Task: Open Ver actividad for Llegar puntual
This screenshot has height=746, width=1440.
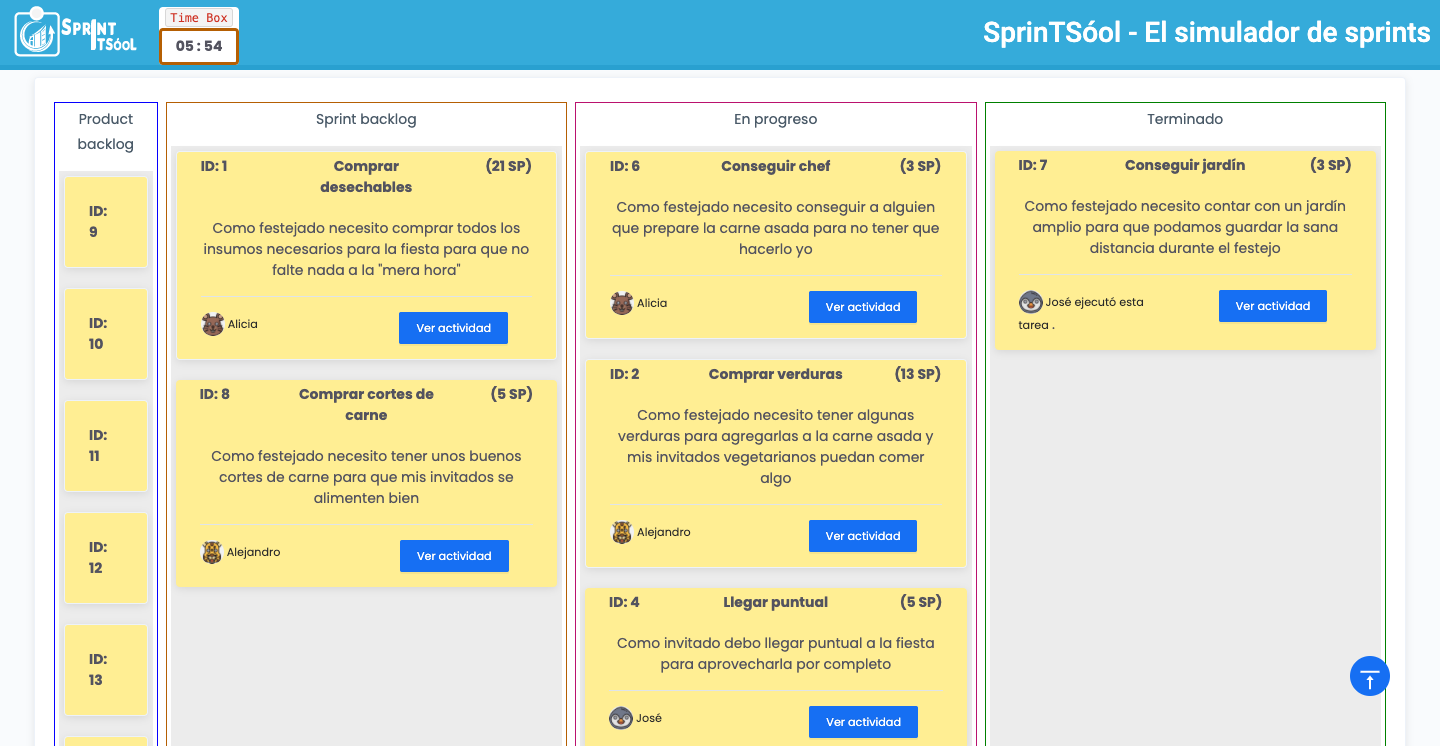Action: click(863, 722)
